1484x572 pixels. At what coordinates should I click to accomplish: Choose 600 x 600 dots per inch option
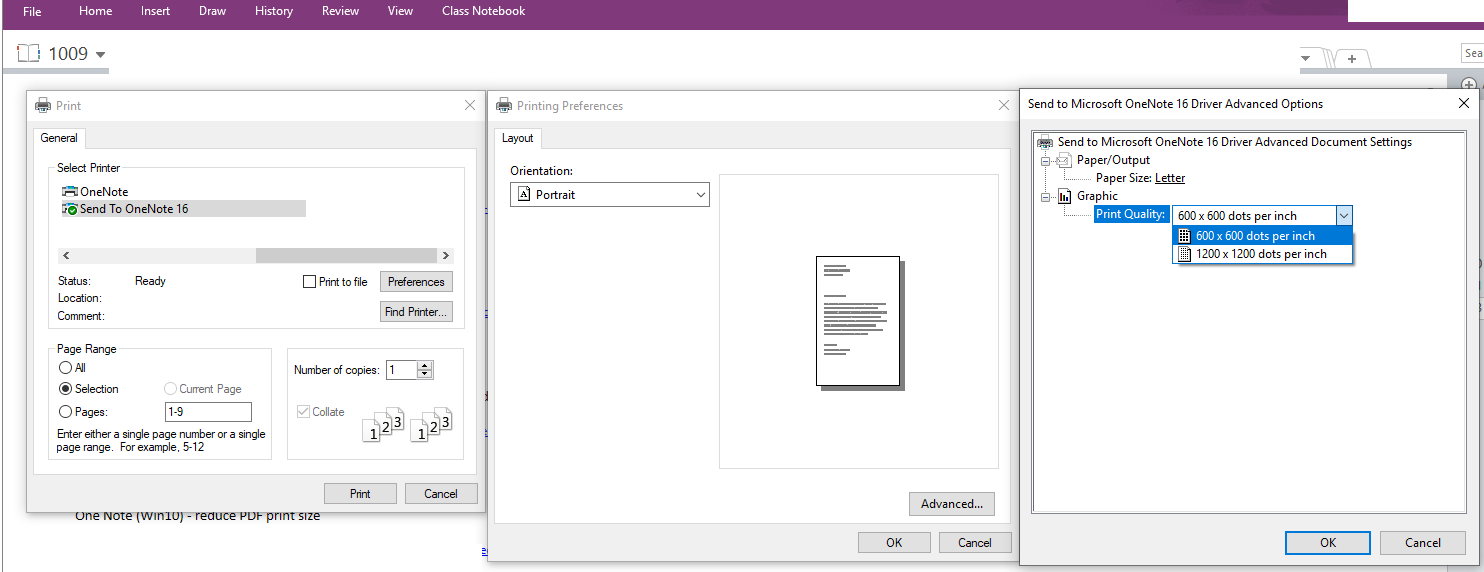(1263, 236)
